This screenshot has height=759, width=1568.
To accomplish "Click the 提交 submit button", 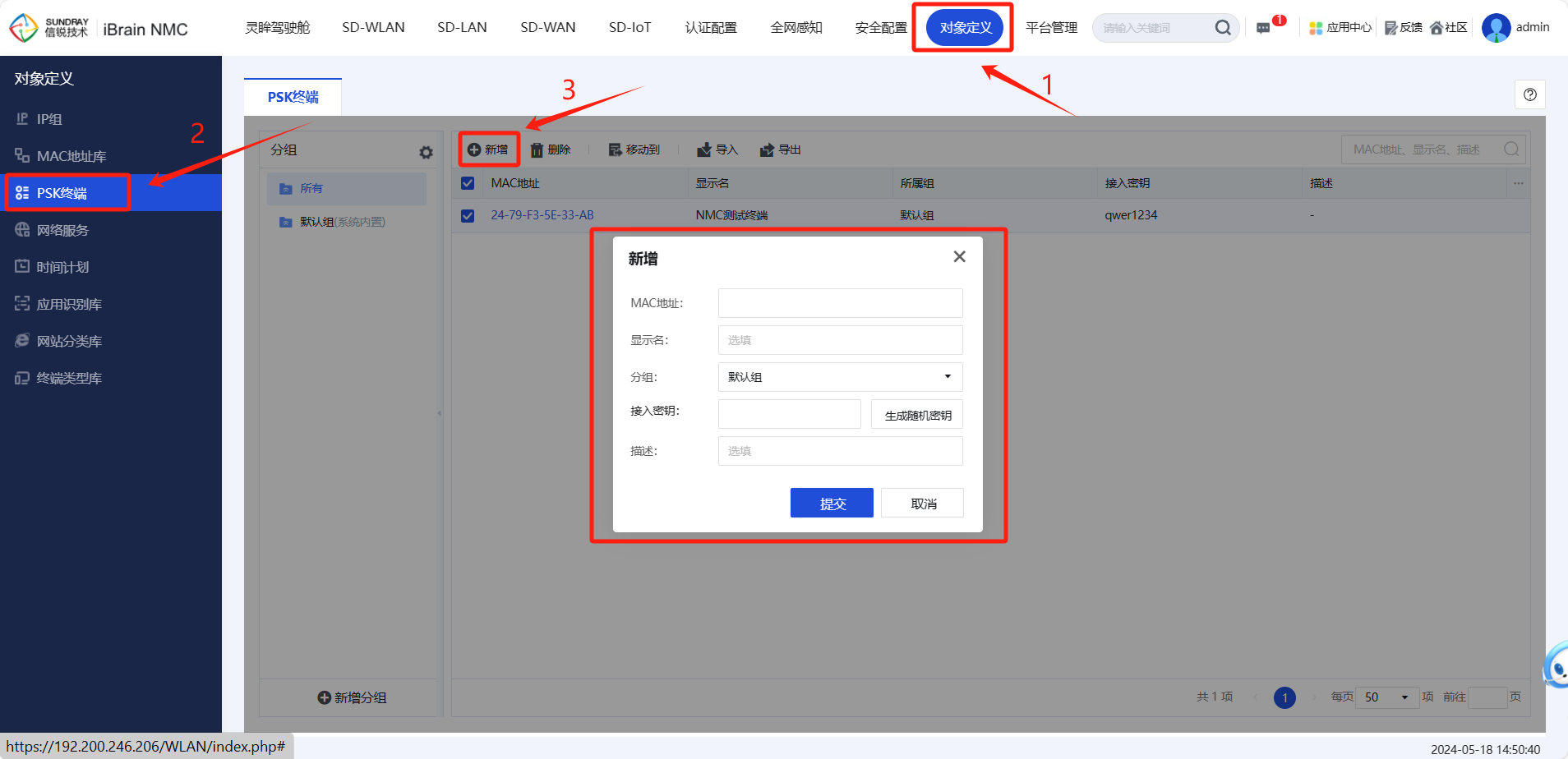I will tap(832, 503).
